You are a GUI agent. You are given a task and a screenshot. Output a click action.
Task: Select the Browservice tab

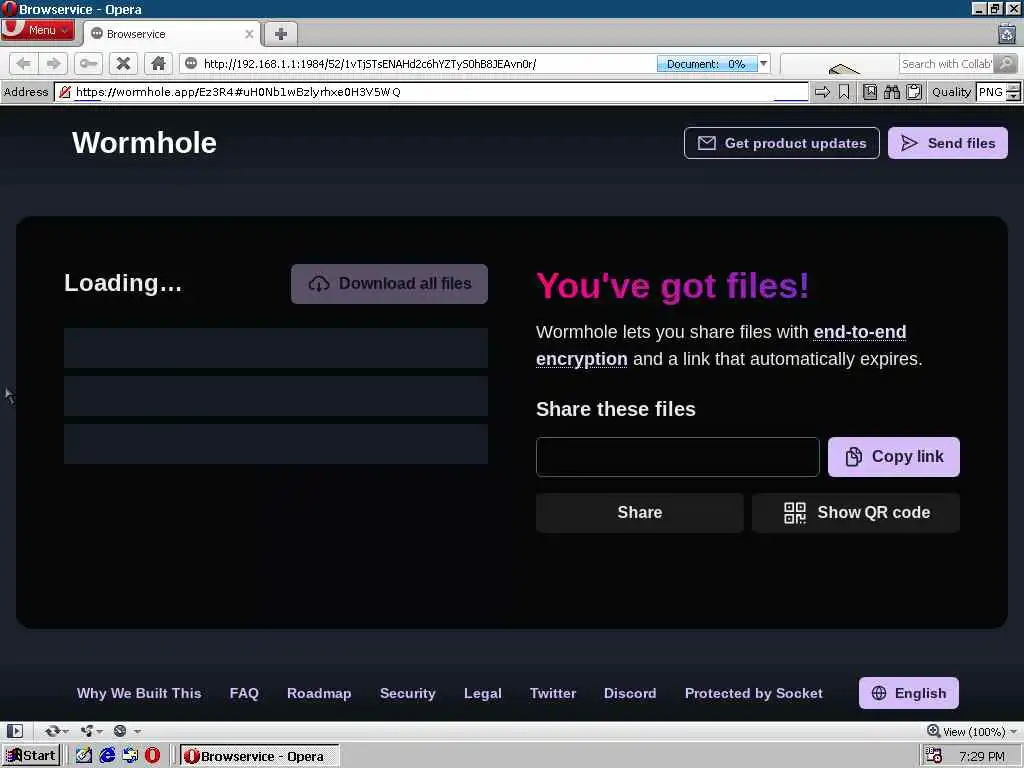point(172,34)
